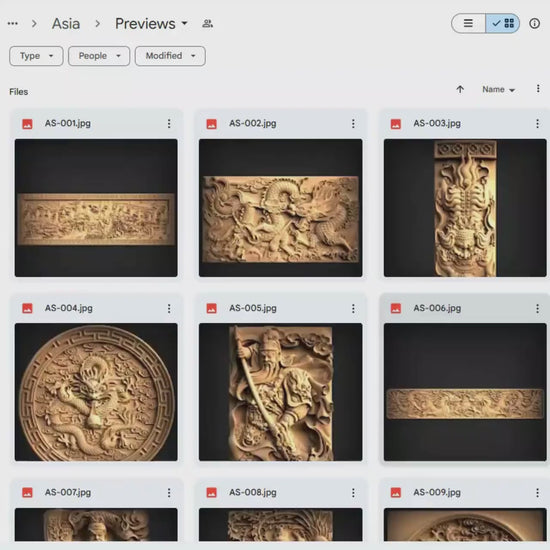
Task: Switch to list layout view
Action: pos(468,24)
